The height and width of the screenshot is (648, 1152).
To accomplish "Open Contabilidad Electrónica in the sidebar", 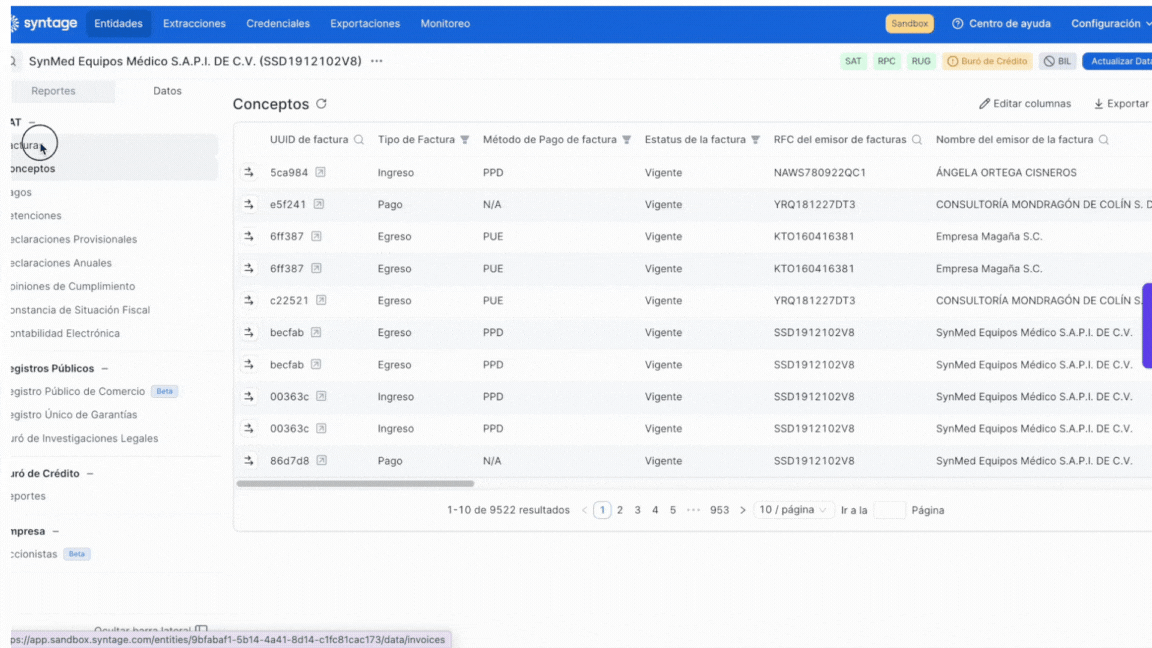I will [x=65, y=334].
